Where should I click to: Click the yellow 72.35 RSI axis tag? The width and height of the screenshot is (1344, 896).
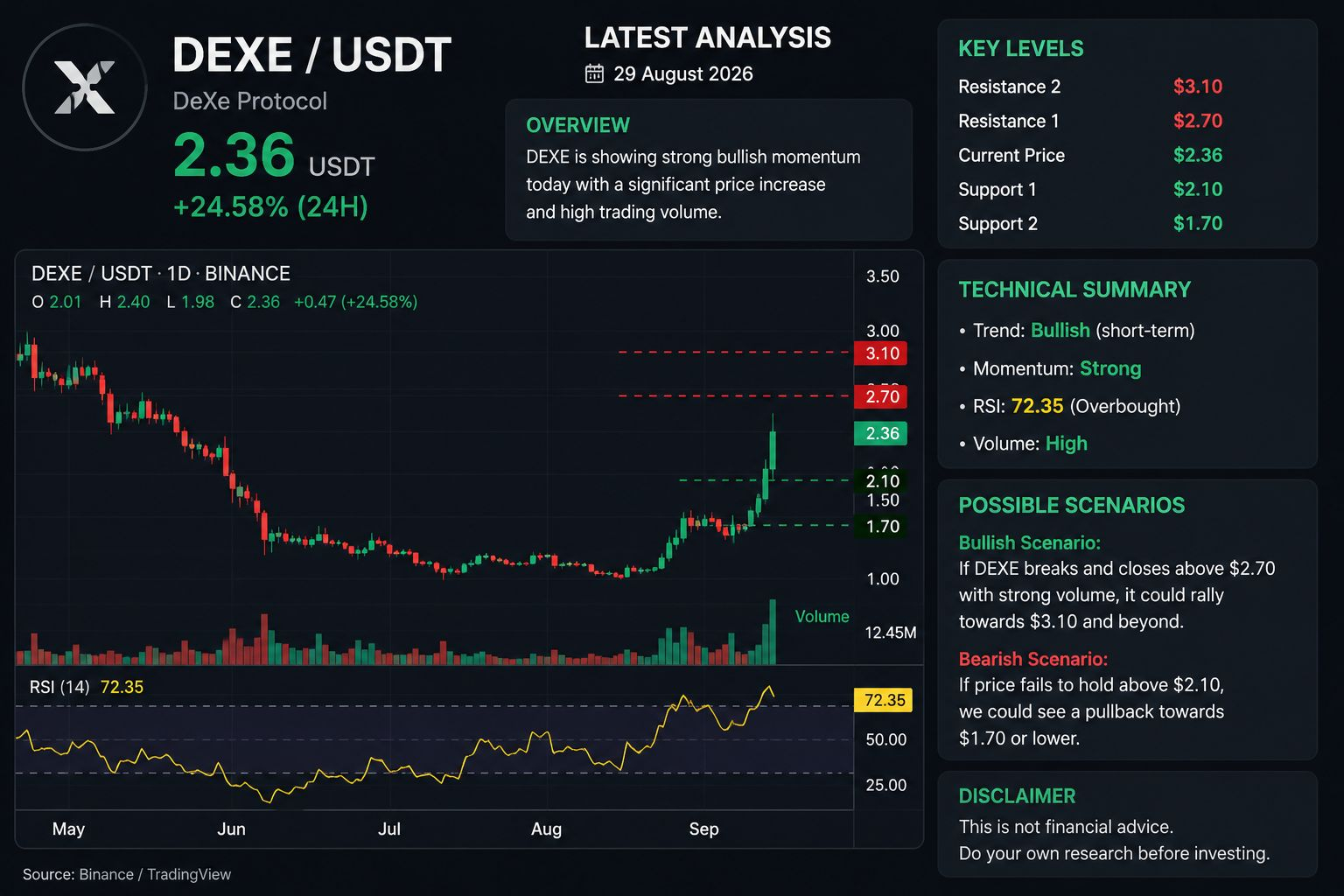pos(883,700)
